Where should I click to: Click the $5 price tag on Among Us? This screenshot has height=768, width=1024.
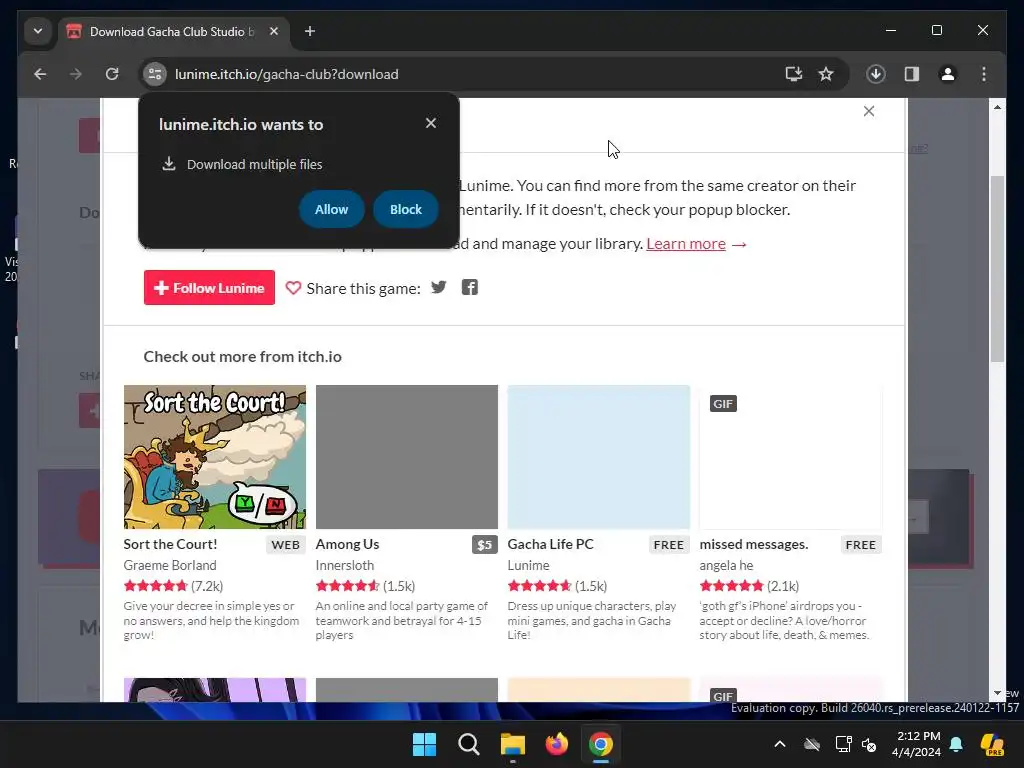[485, 545]
